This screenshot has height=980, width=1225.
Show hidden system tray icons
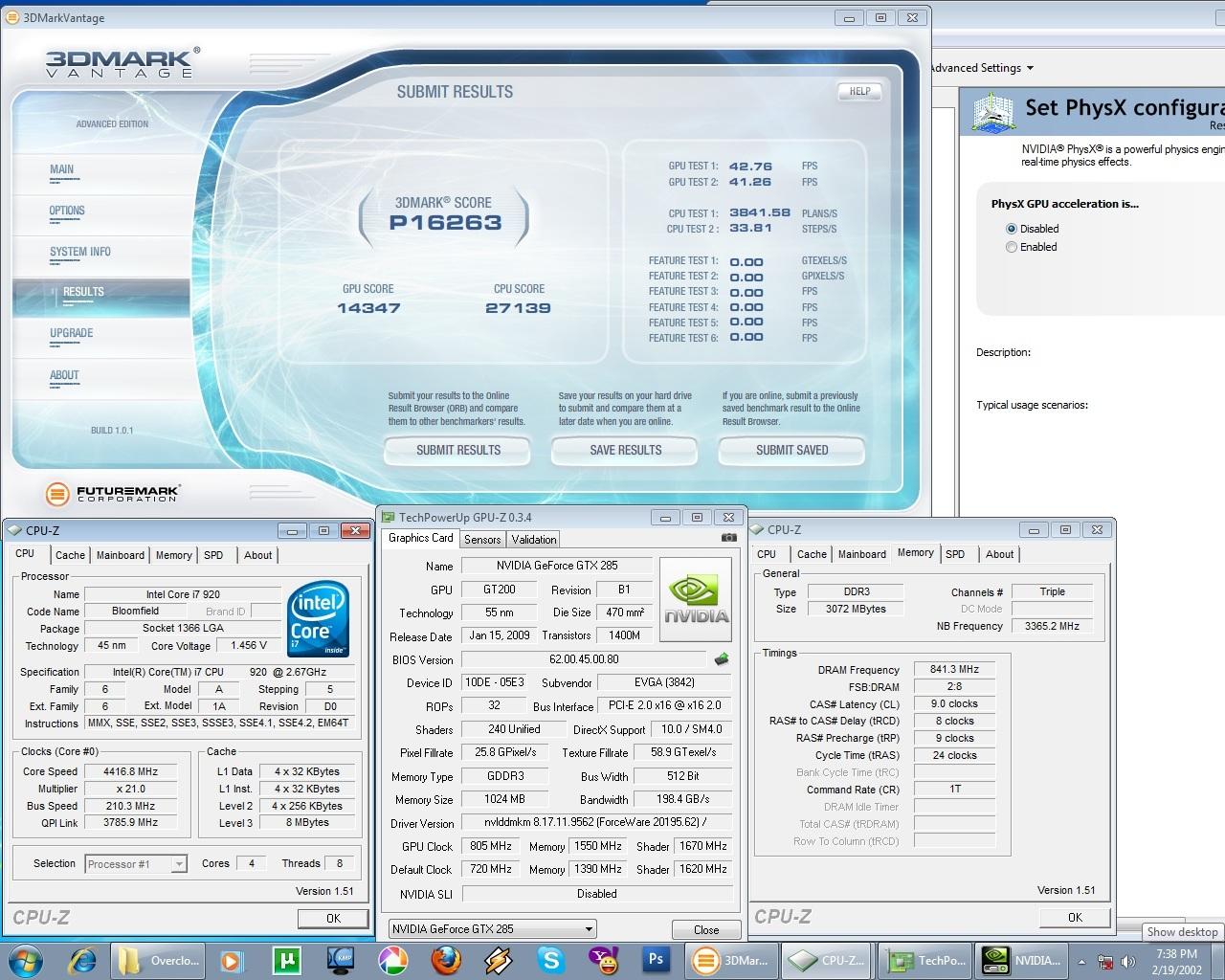point(1082,962)
